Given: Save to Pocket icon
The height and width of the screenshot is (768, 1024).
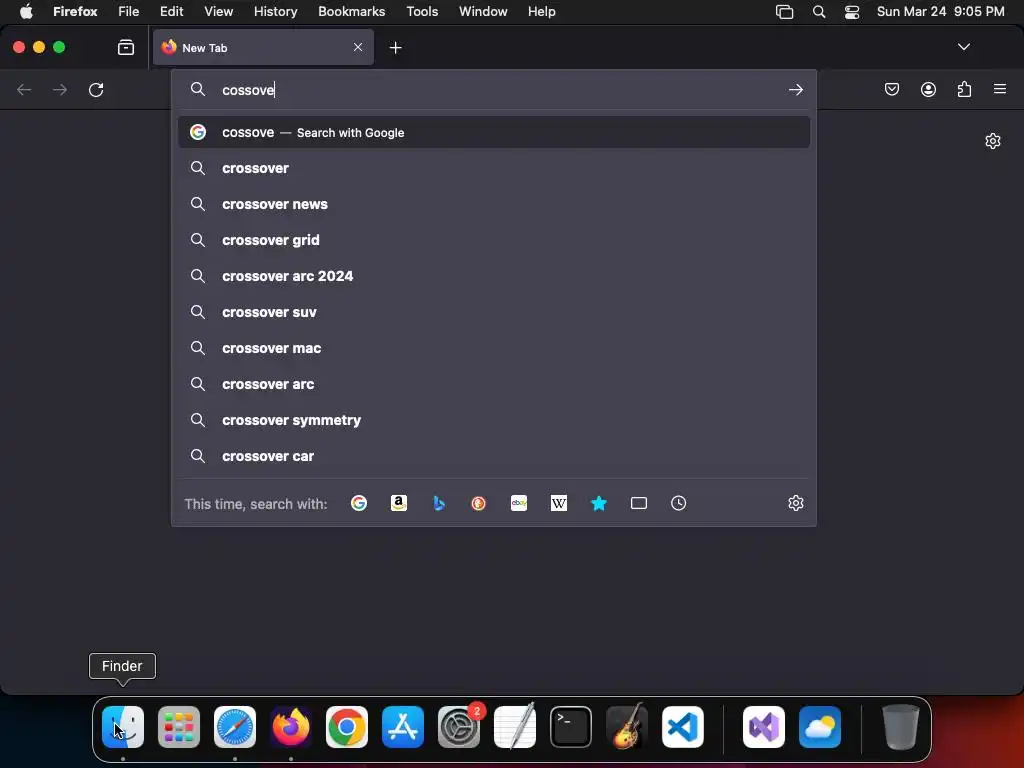Looking at the screenshot, I should [891, 89].
